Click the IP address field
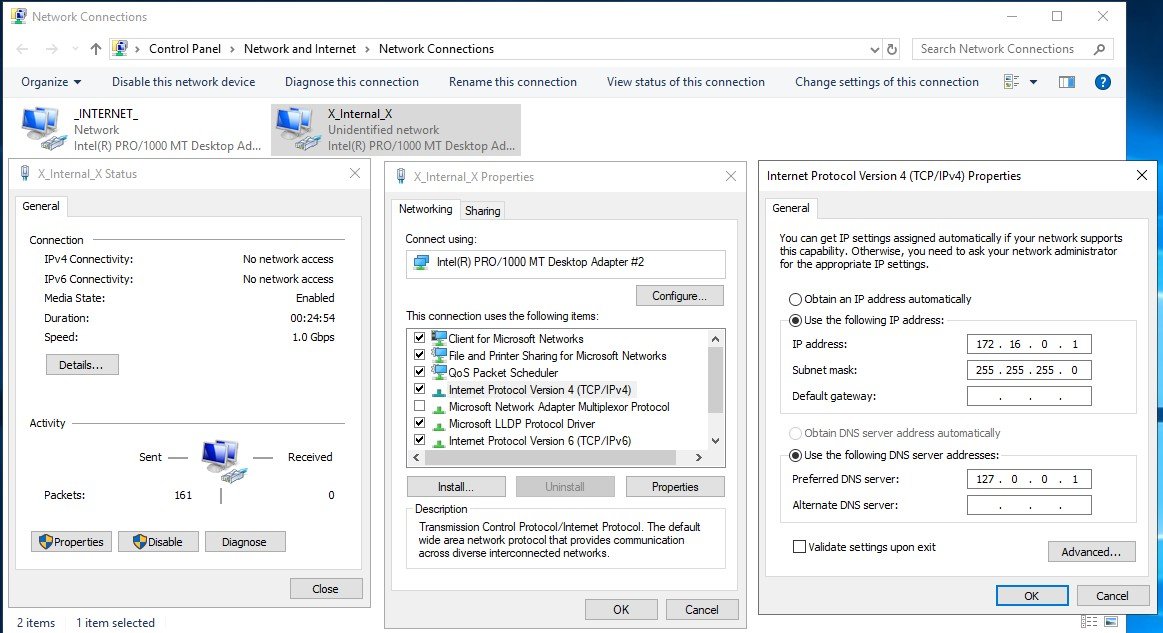 tap(1029, 344)
